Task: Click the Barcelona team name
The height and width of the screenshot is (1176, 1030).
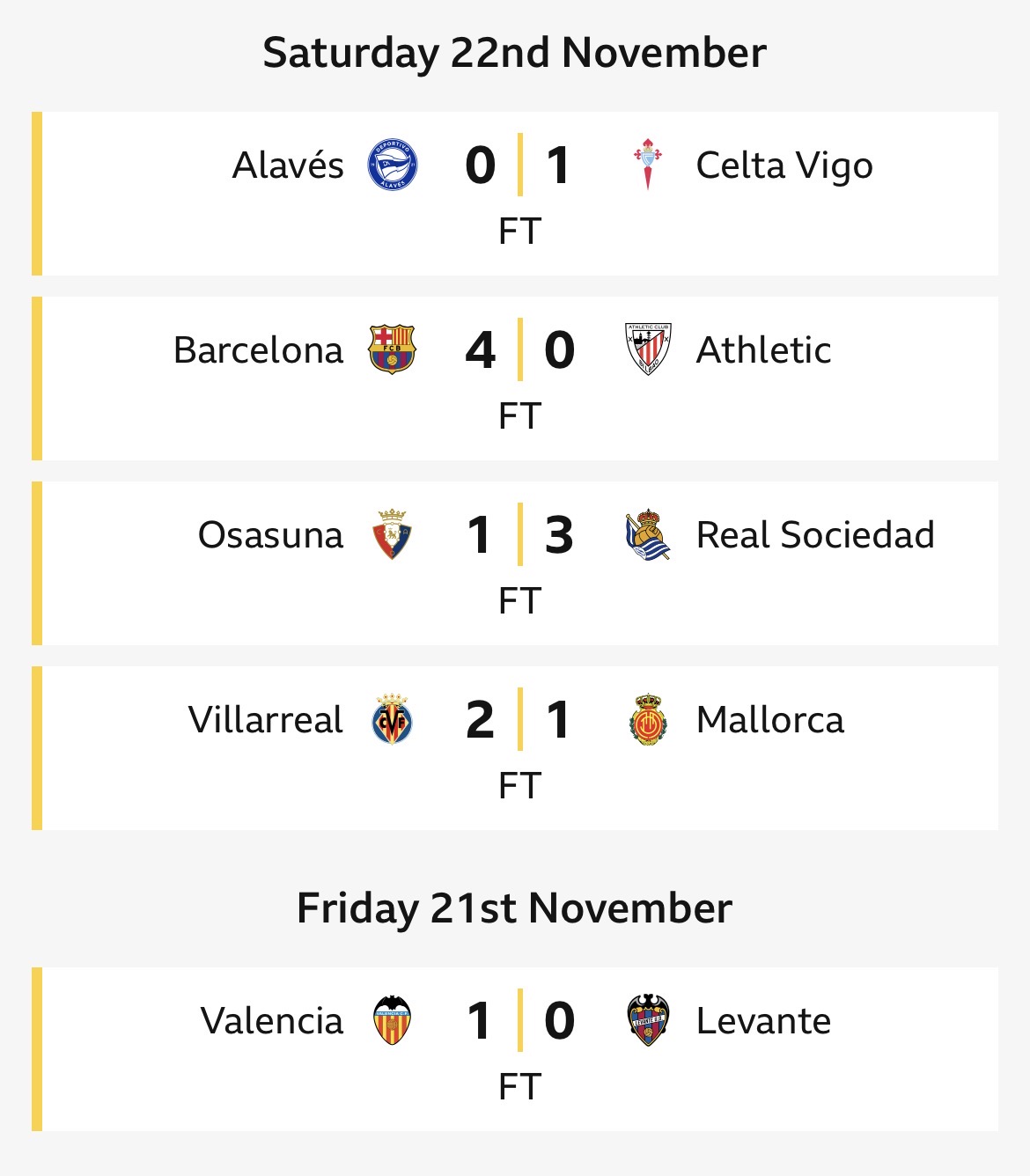Action: coord(258,350)
